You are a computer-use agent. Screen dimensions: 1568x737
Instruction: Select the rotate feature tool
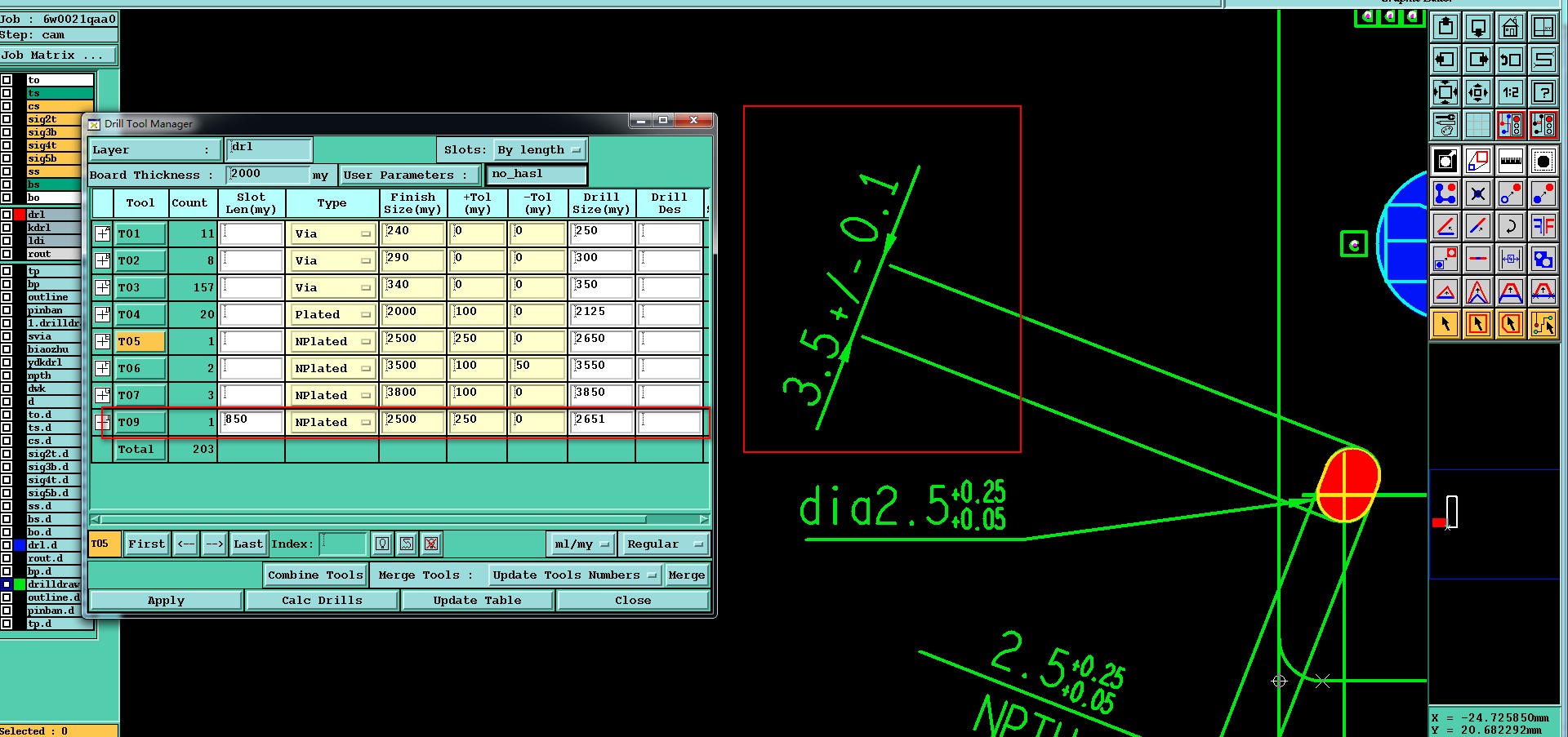click(1511, 226)
